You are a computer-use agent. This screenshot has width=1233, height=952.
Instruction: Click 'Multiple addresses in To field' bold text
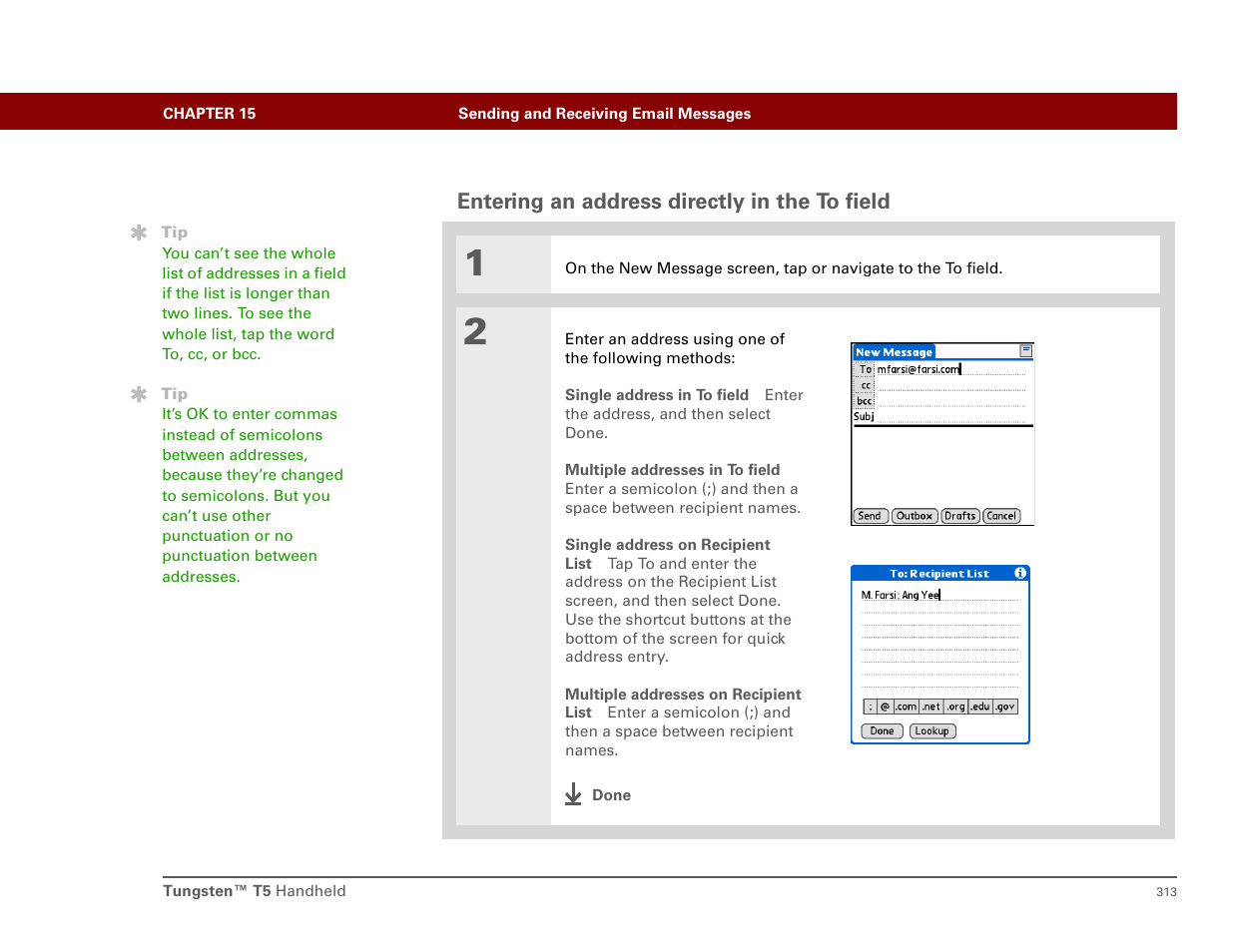coord(672,470)
